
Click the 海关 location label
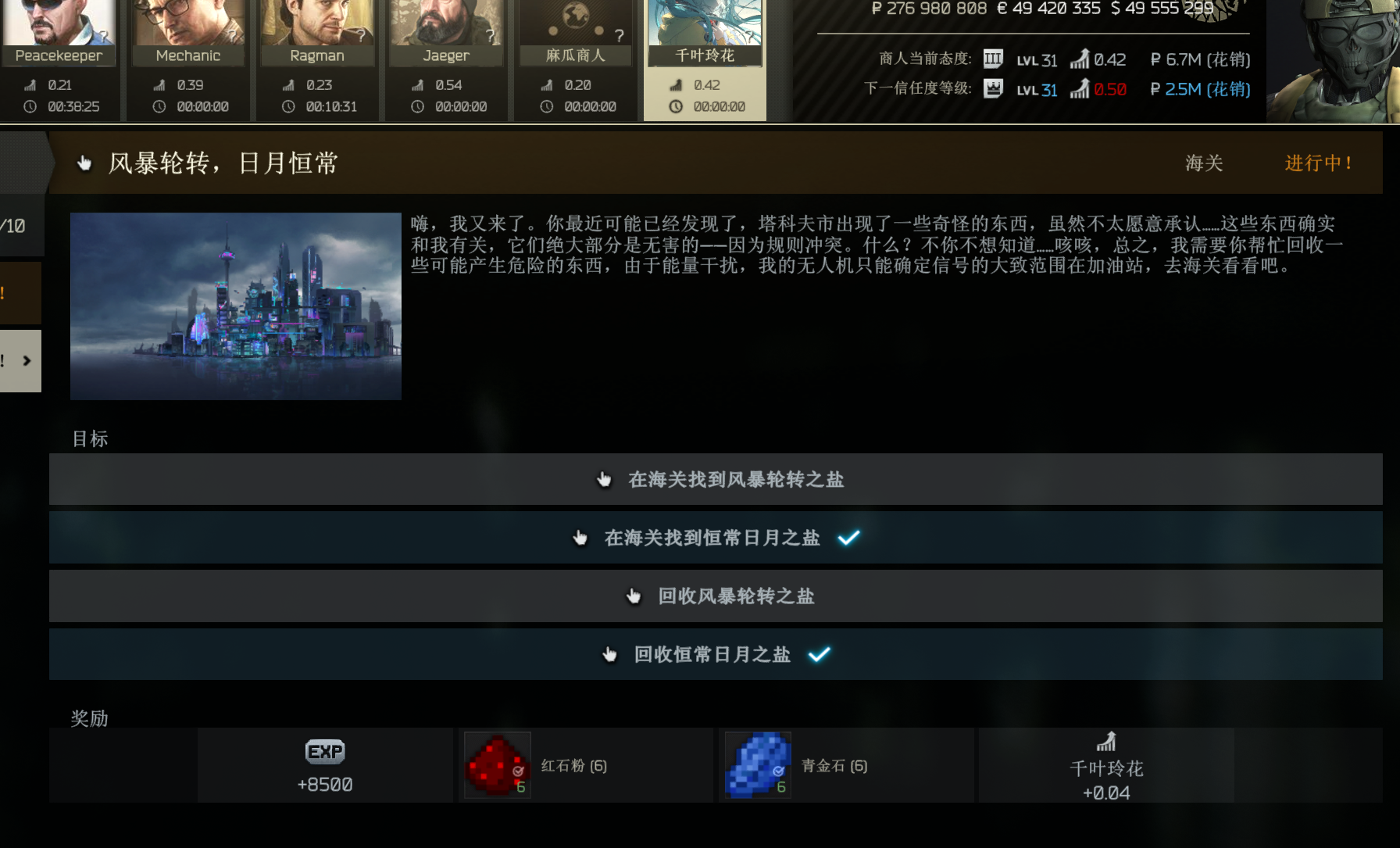click(1204, 163)
